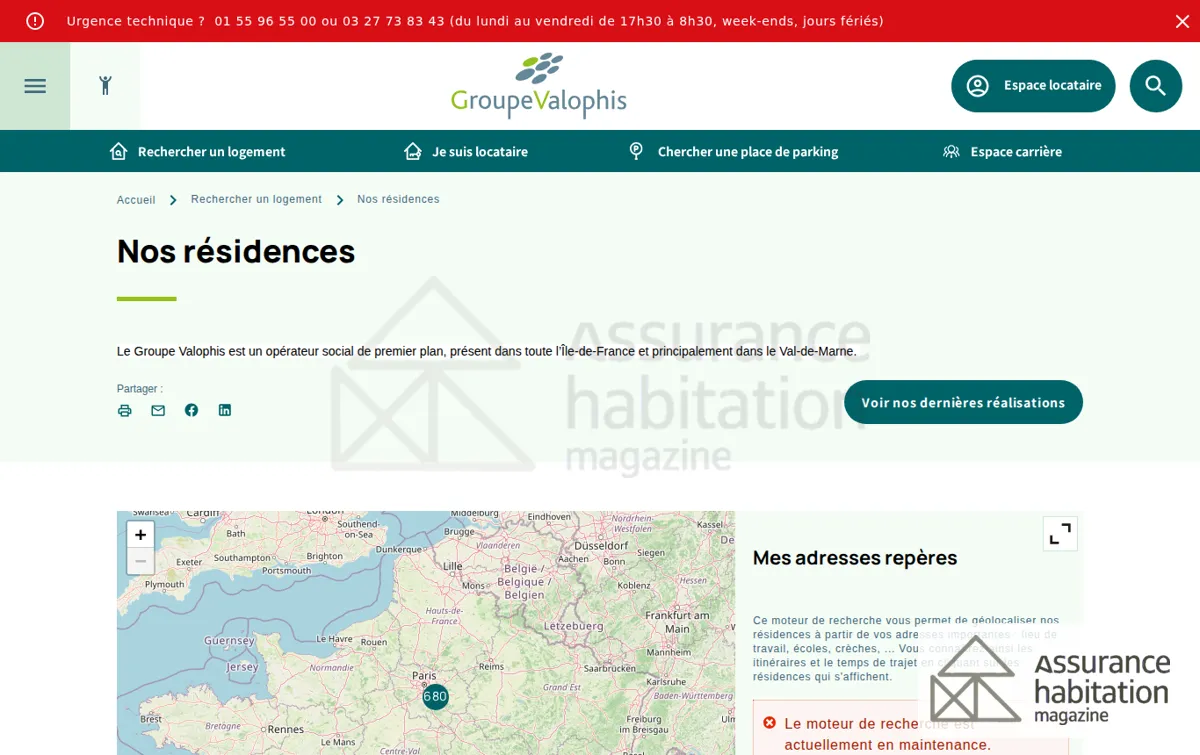Viewport: 1200px width, 755px height.
Task: Open the accessibility options icon
Action: click(x=105, y=86)
